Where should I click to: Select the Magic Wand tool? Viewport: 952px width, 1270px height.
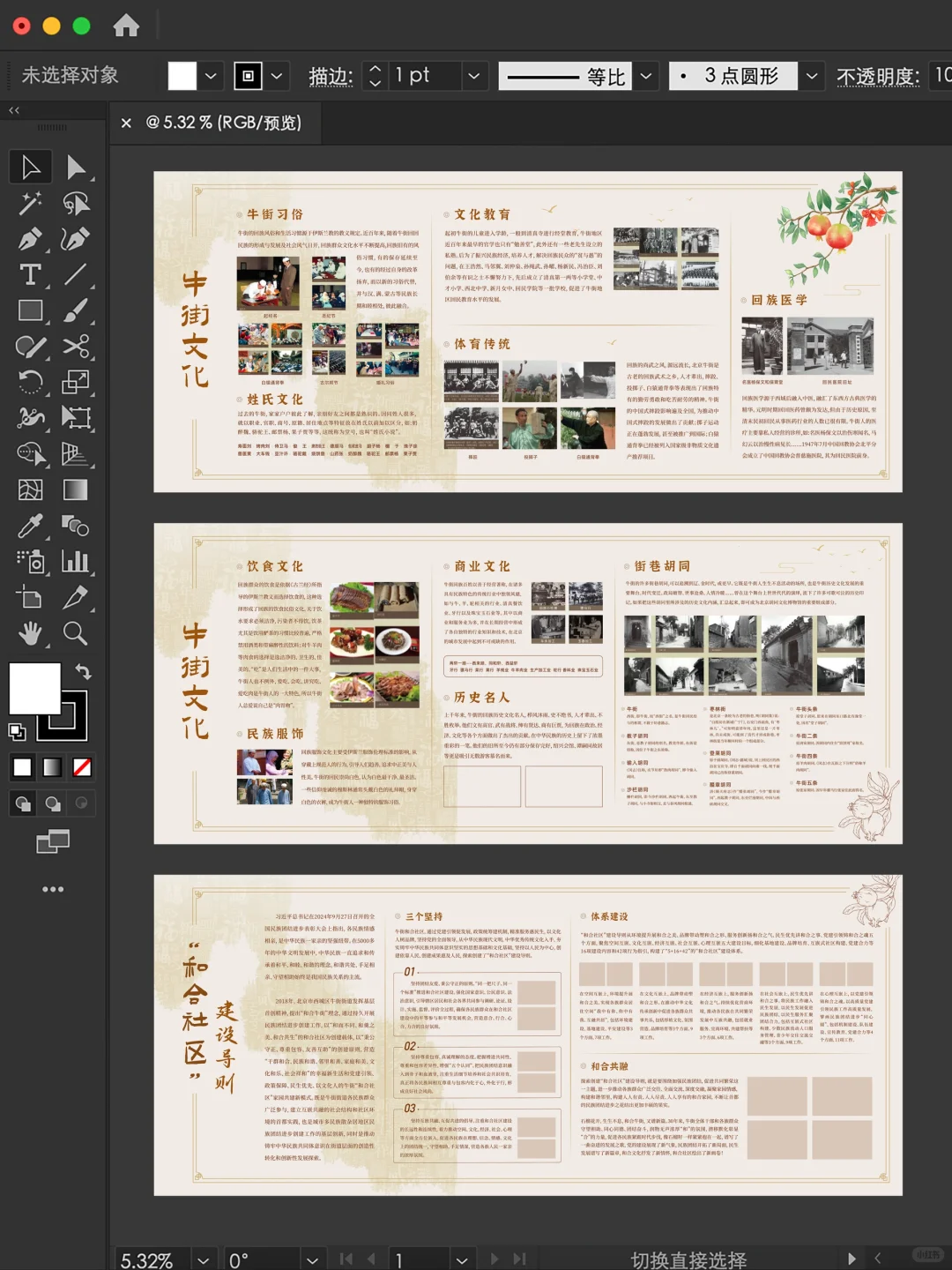click(x=31, y=204)
